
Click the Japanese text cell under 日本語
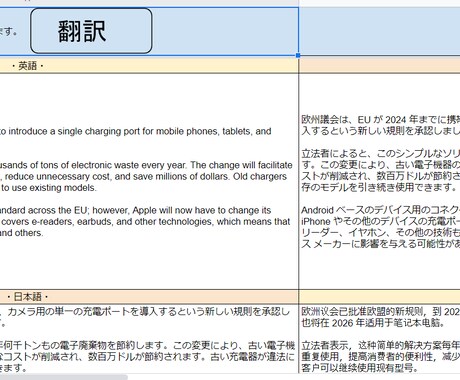pos(149,339)
